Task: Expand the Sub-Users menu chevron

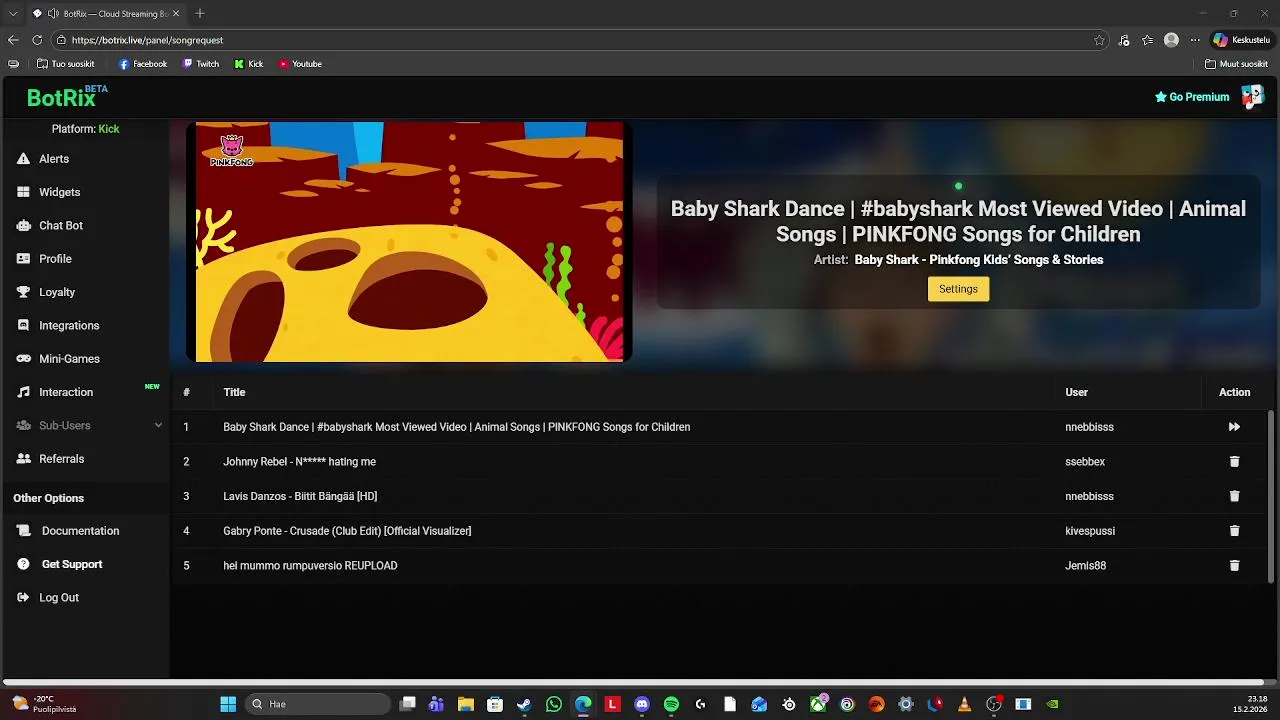Action: pyautogui.click(x=158, y=425)
